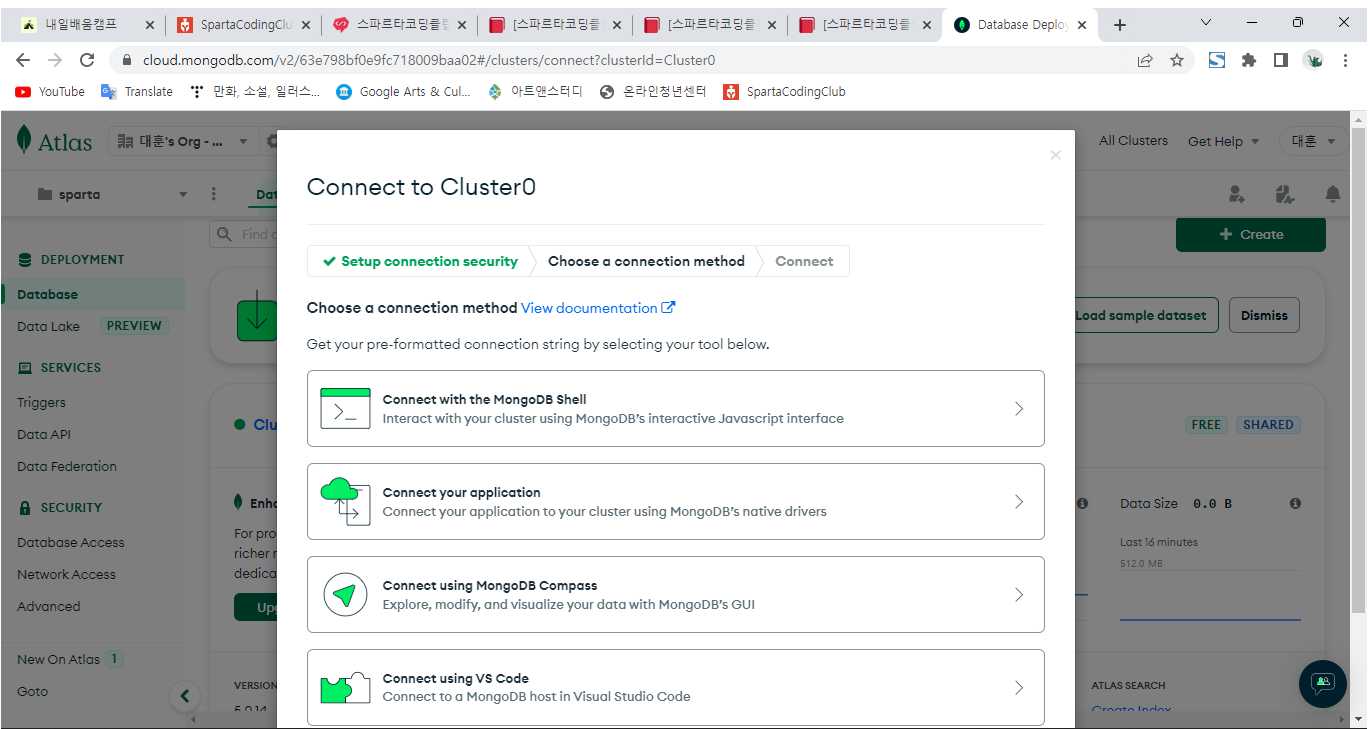Screen dimensions: 1368x729
Task: Open the Translate bookmark
Action: click(137, 92)
